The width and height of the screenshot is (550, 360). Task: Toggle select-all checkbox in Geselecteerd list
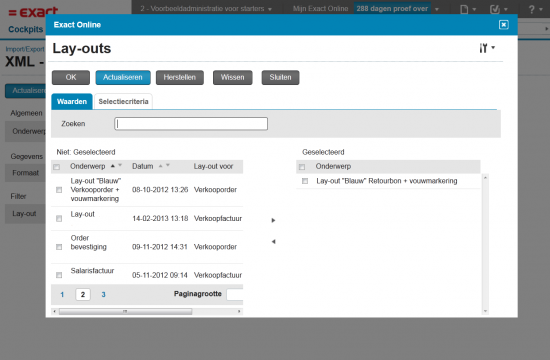[302, 167]
